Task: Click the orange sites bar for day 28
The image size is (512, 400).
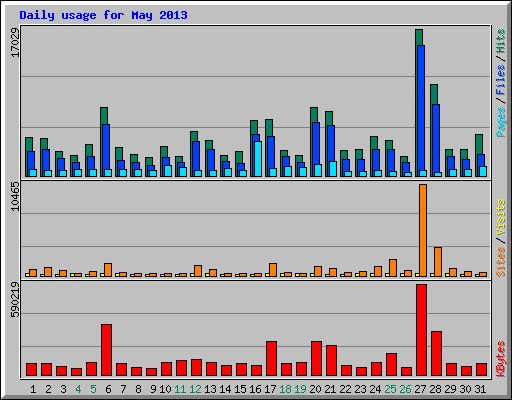Action: coord(438,262)
